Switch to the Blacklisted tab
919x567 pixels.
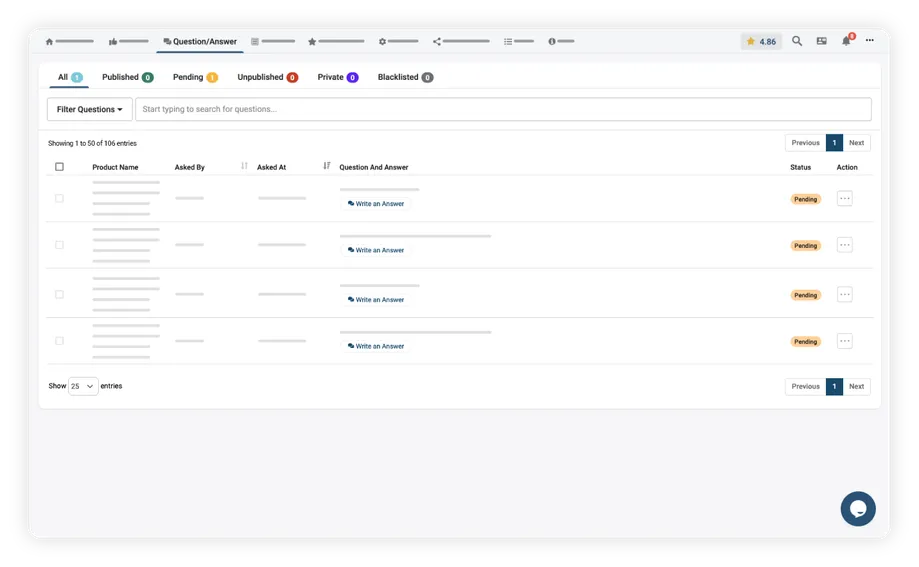click(405, 77)
